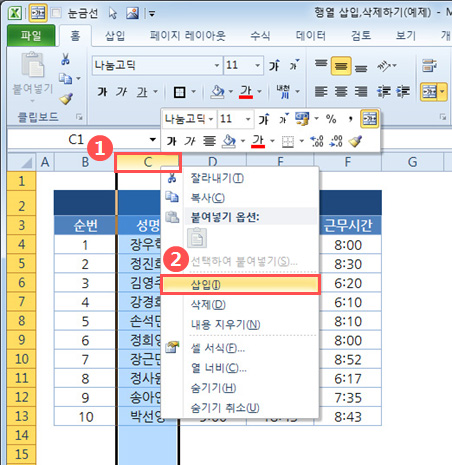Viewport: 452px width, 465px height.
Task: Switch to the 검토 (Review) tab
Action: pos(361,35)
